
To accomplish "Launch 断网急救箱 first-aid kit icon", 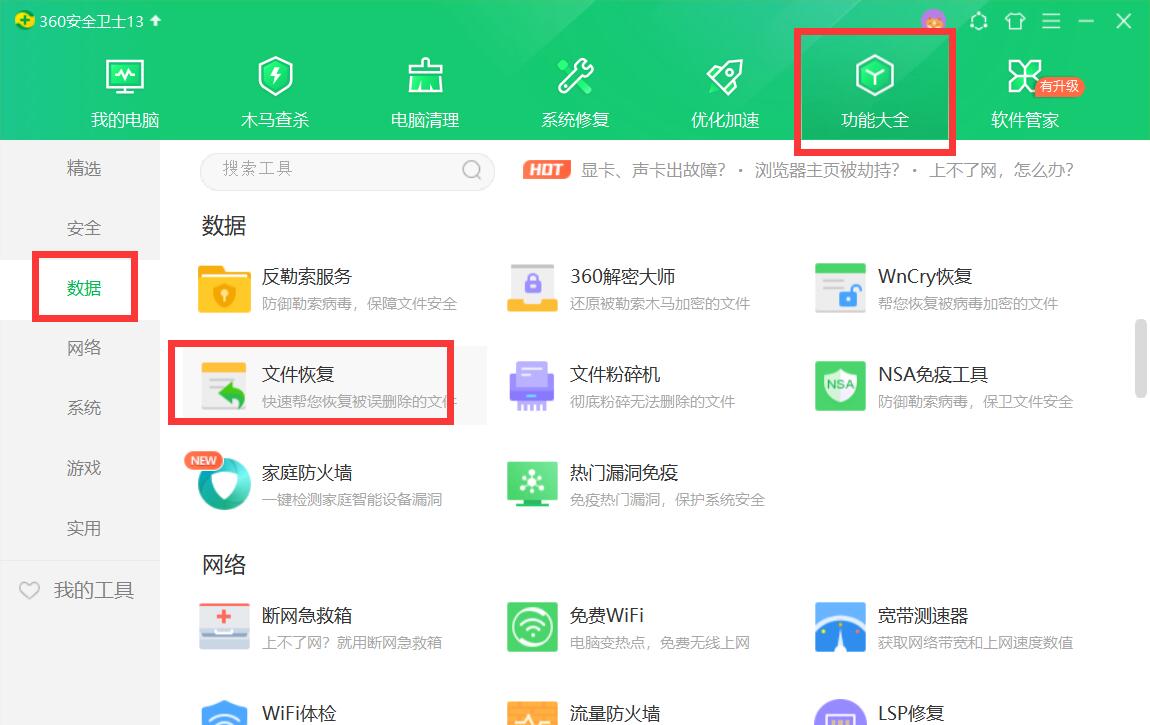I will [224, 627].
